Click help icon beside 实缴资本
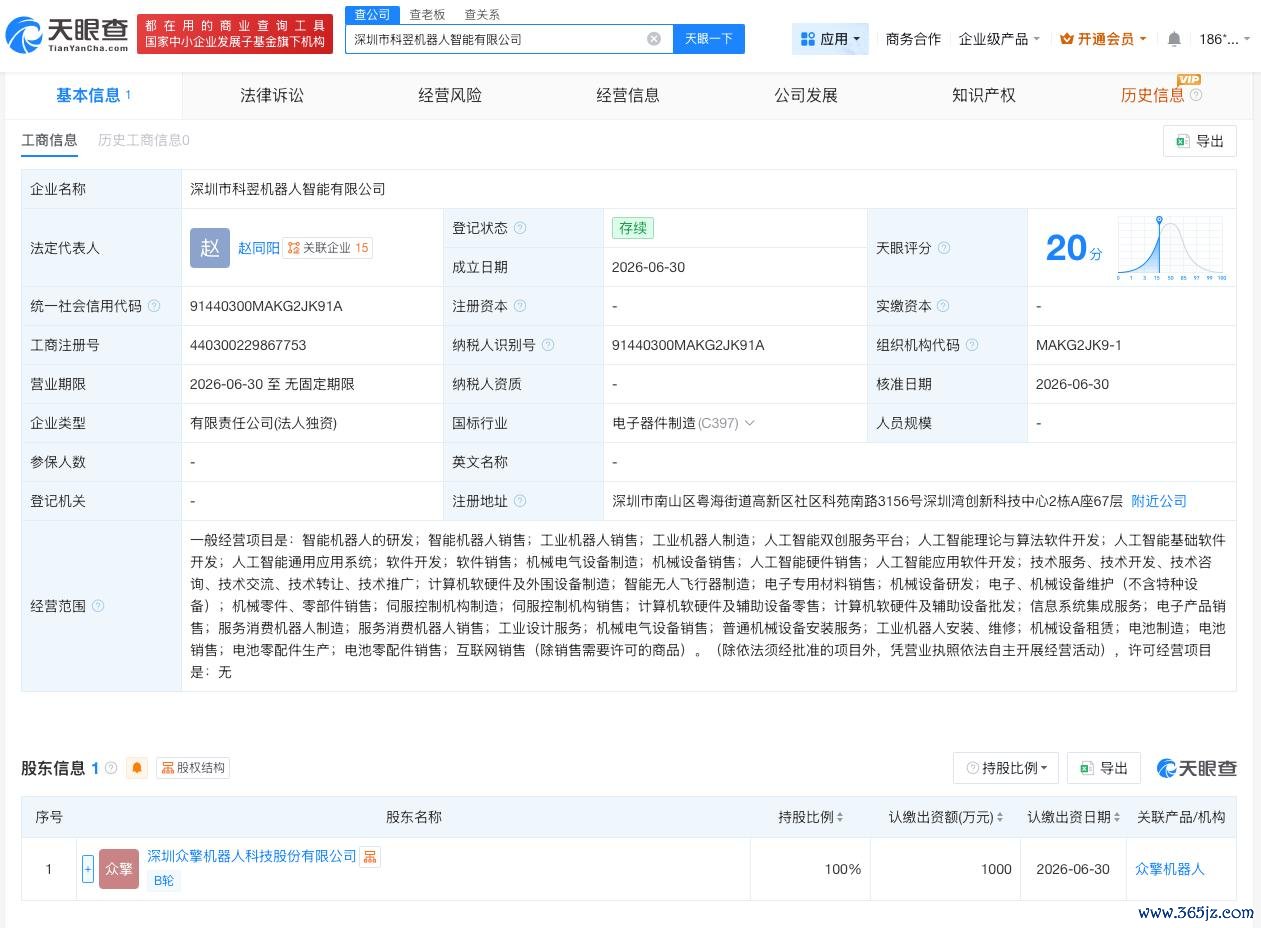 pos(943,306)
